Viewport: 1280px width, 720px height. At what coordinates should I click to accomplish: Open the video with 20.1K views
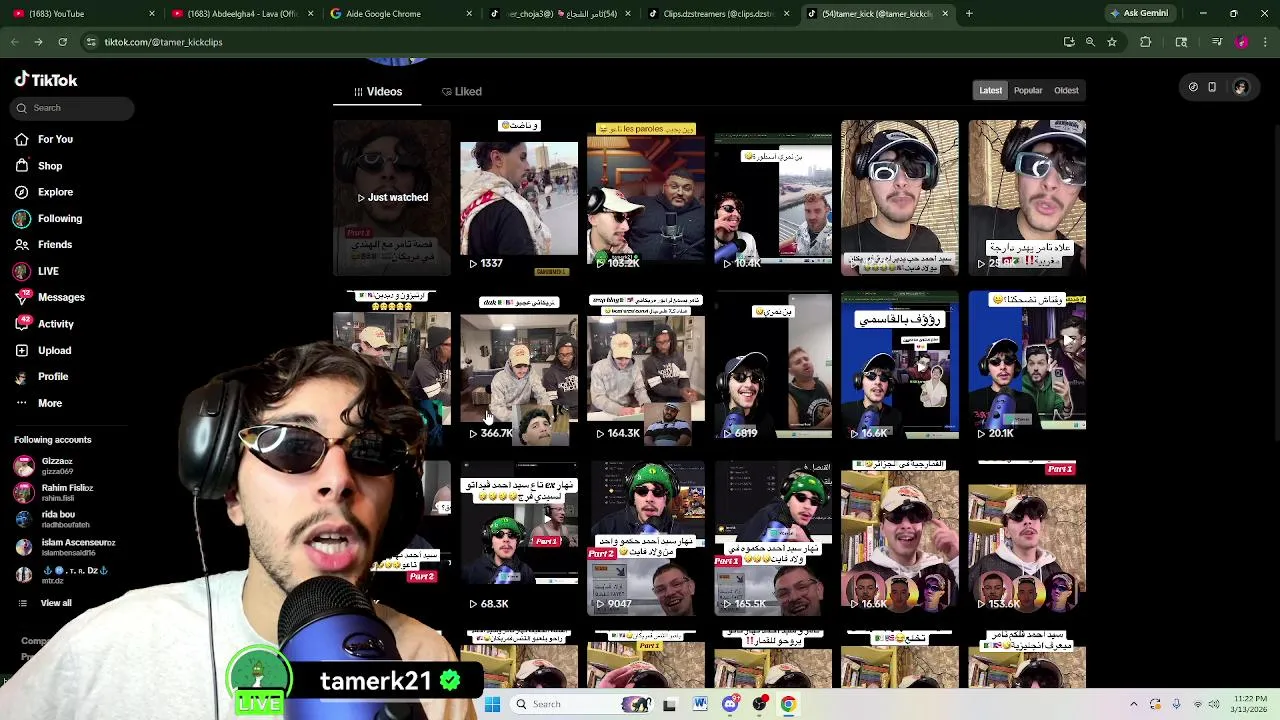point(1027,366)
